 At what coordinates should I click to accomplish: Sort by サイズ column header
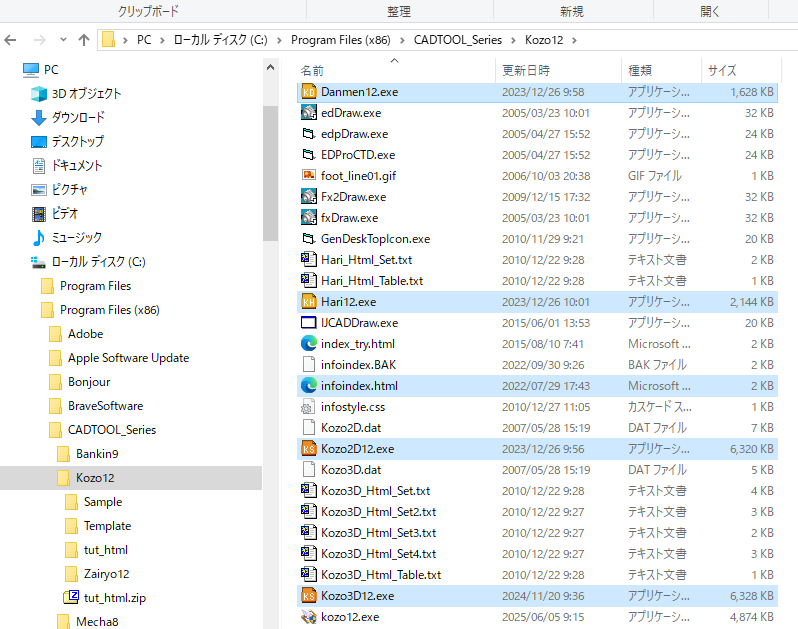[x=741, y=71]
